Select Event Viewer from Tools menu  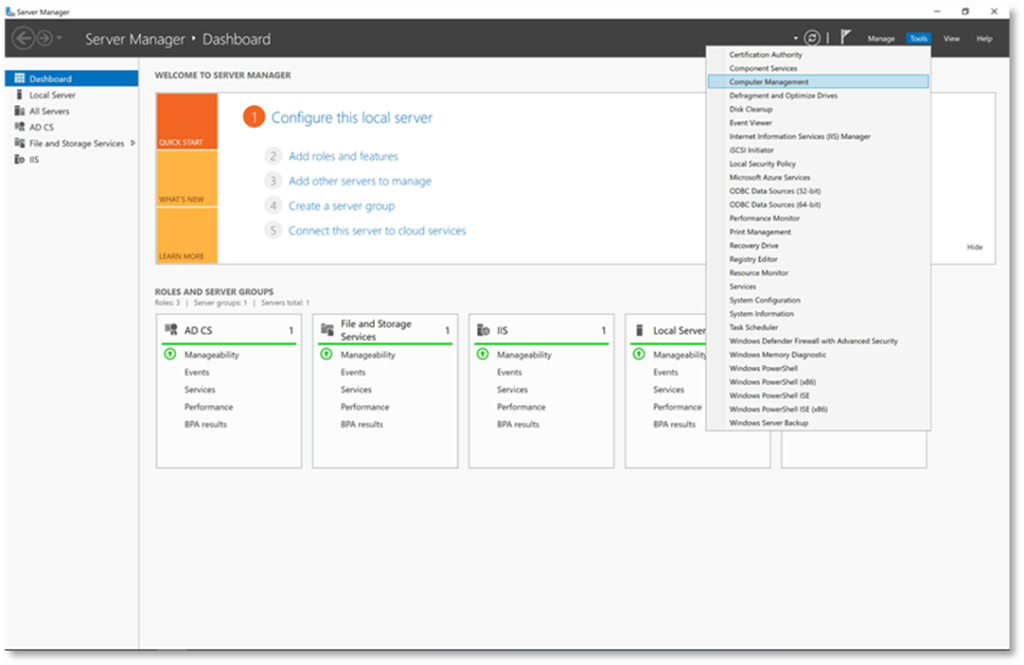pyautogui.click(x=750, y=123)
